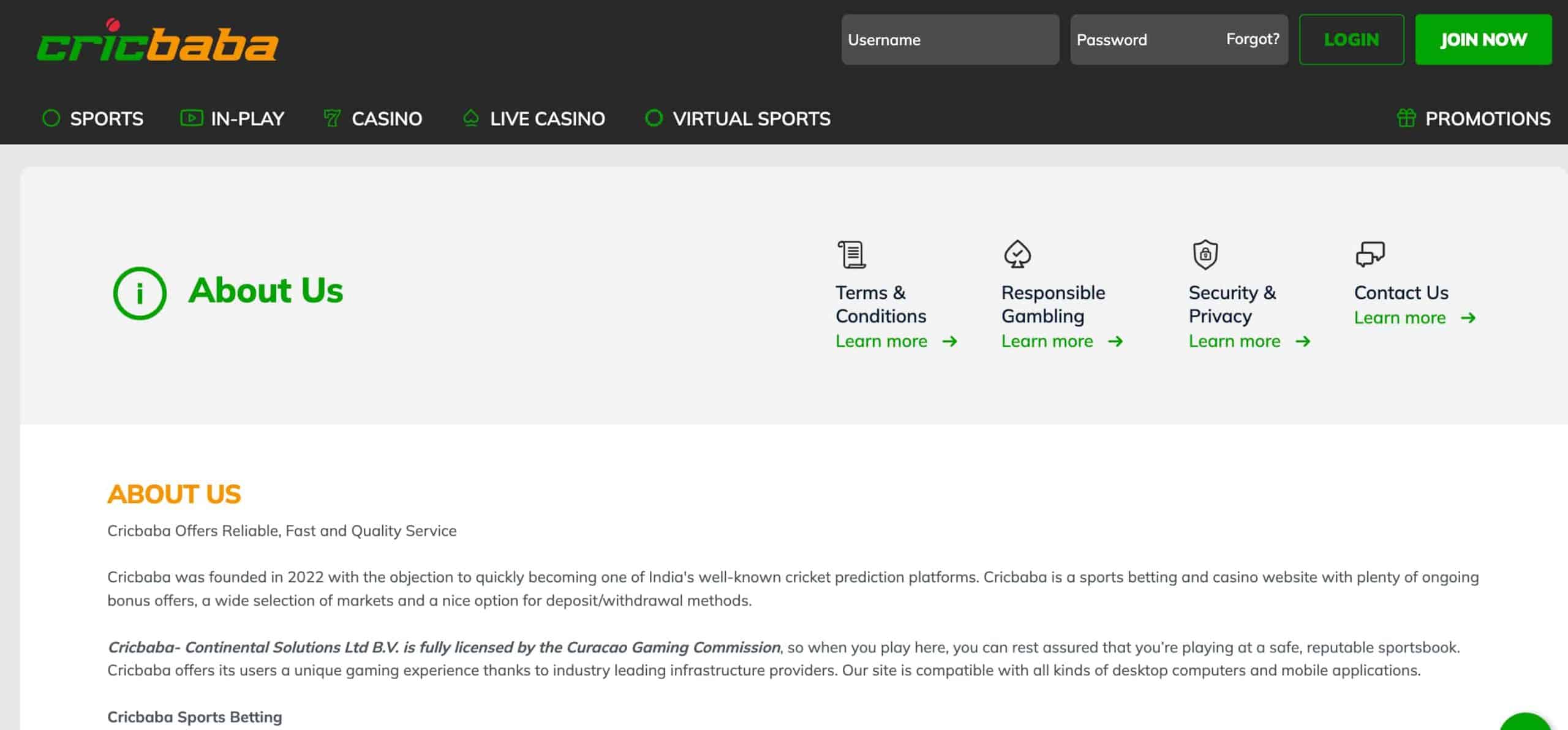Click the Terms & Conditions scroll icon
This screenshot has height=730, width=1568.
[851, 254]
